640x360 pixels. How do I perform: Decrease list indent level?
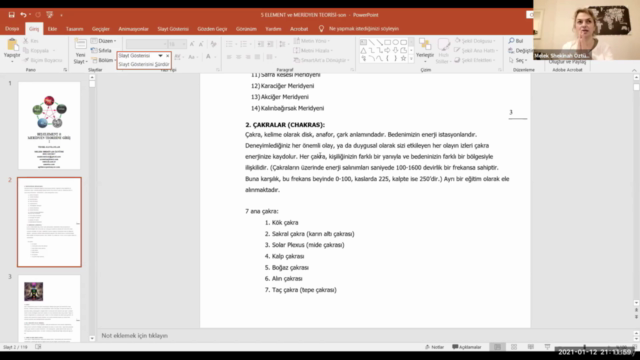[x=260, y=44]
